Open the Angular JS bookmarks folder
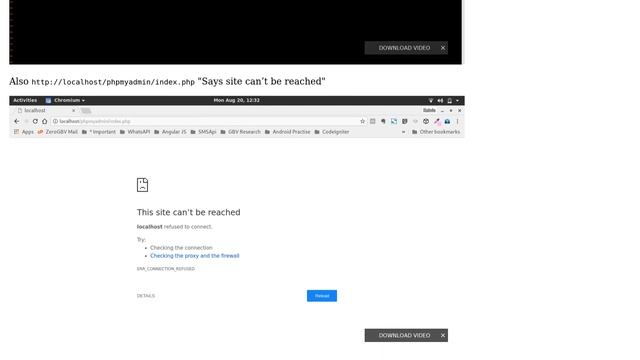The height and width of the screenshot is (360, 640). (x=170, y=132)
